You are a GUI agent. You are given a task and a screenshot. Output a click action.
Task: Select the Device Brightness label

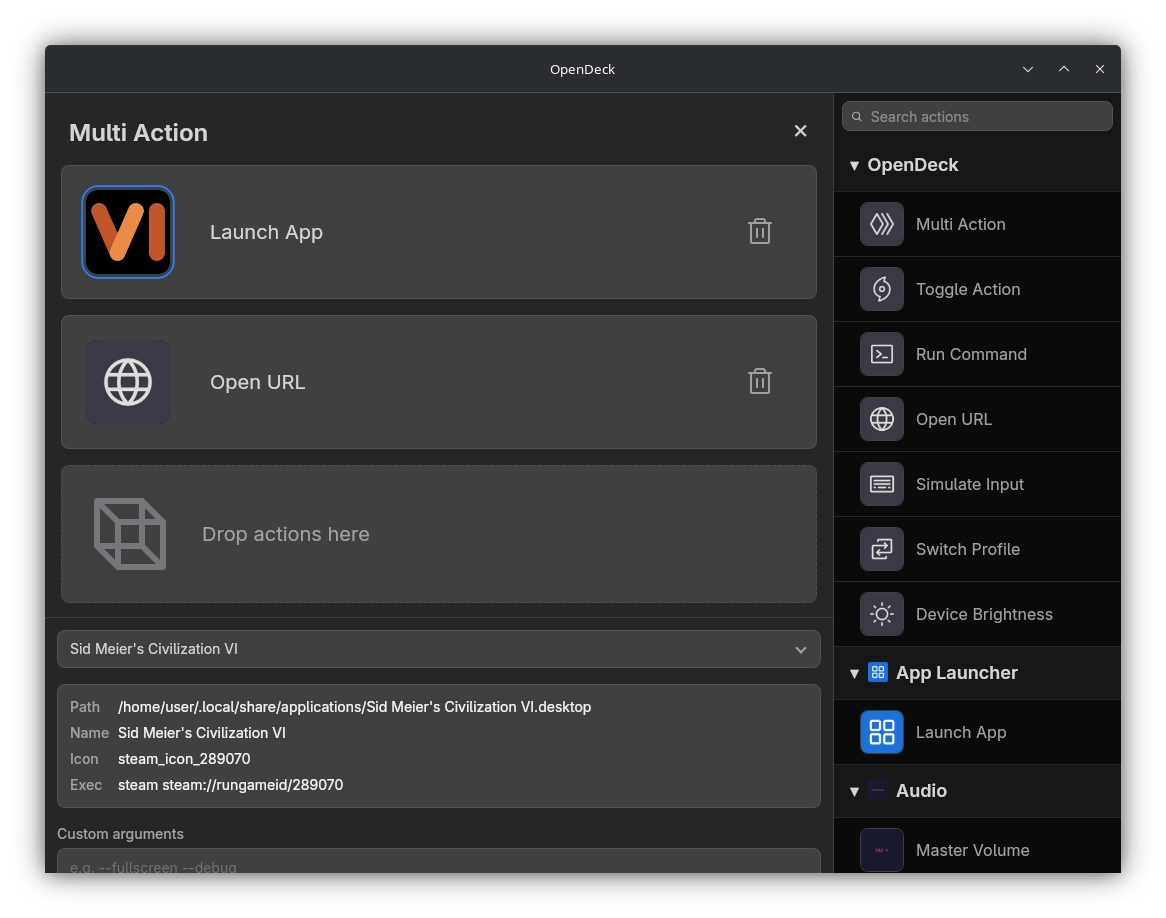(x=984, y=614)
